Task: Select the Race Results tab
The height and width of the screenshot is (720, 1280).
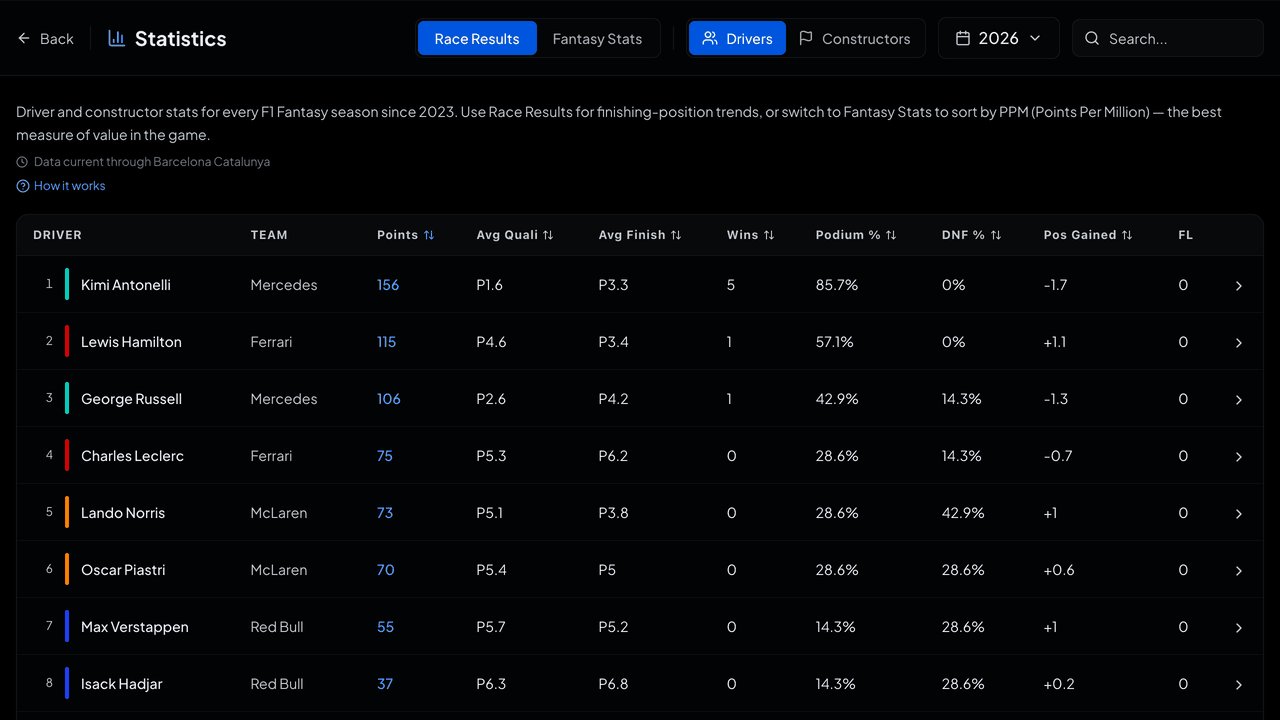Action: click(477, 39)
